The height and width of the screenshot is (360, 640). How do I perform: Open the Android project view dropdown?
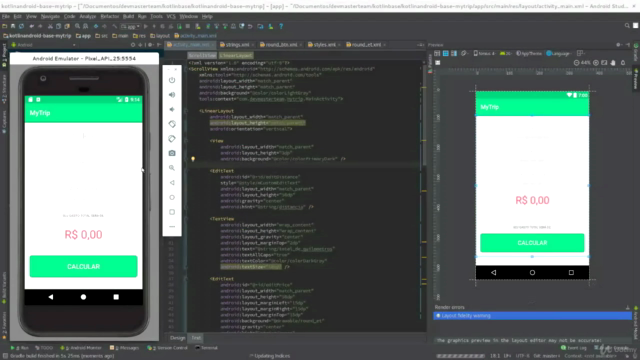[43, 44]
